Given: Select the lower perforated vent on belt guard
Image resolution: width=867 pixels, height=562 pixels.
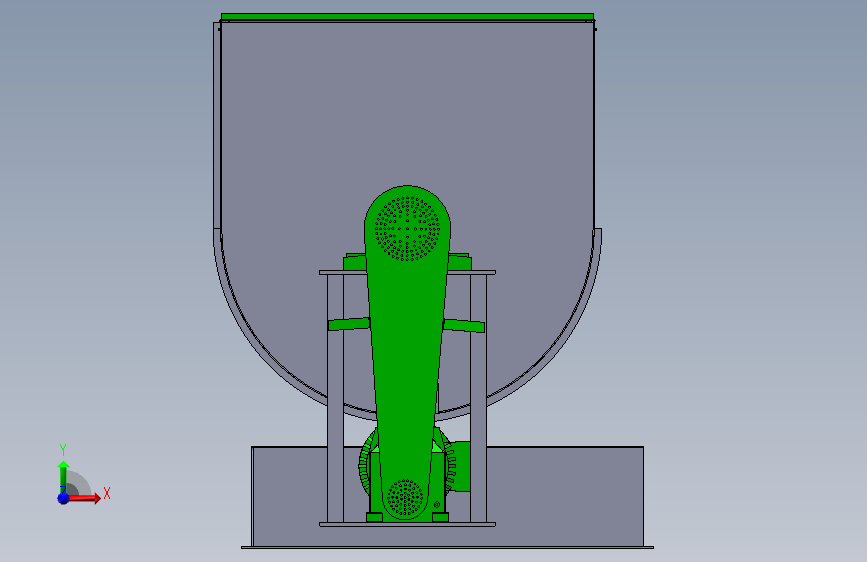Looking at the screenshot, I should [405, 497].
